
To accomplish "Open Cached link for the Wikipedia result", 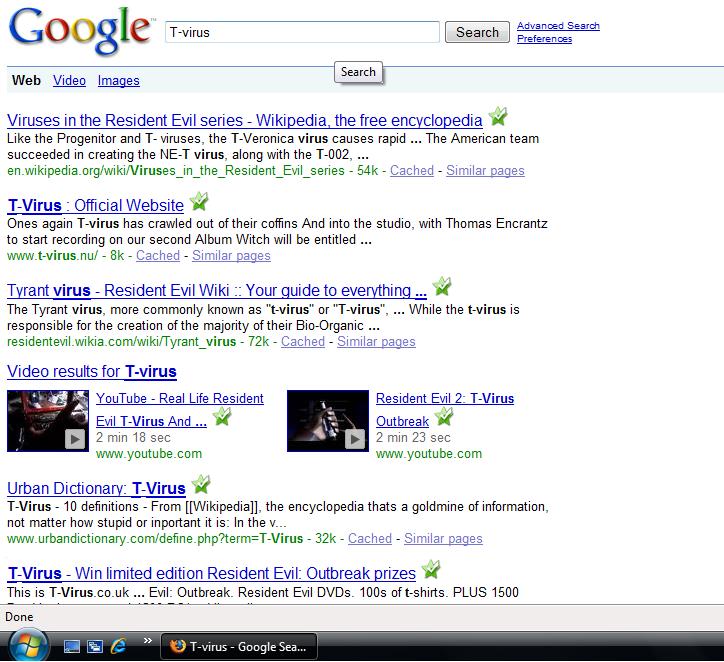I will (x=412, y=171).
